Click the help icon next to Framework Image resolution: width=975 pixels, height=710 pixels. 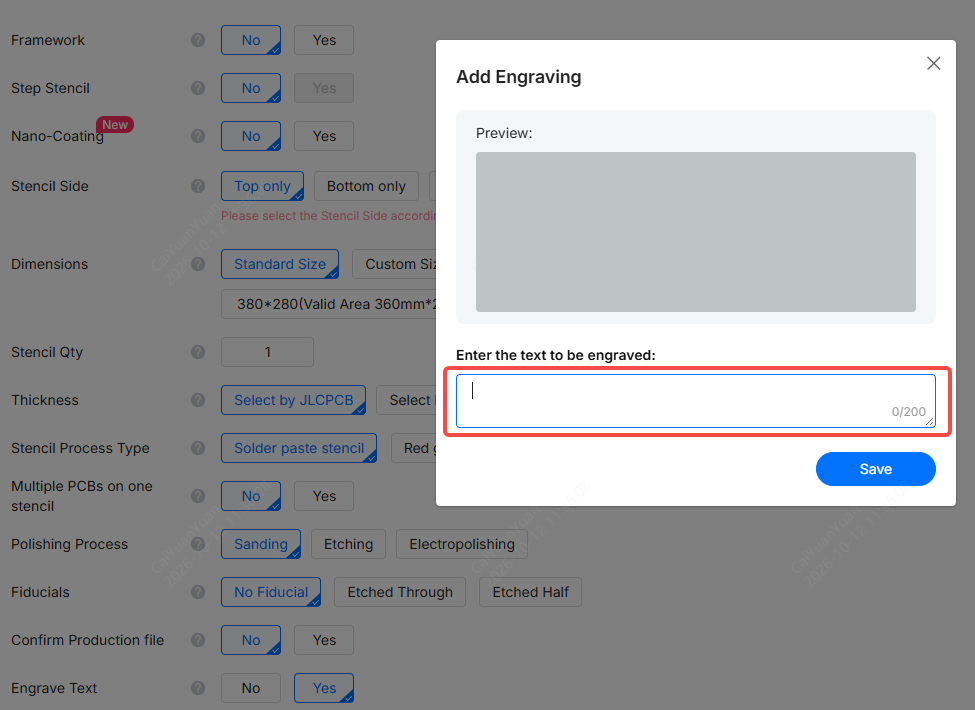coord(198,40)
